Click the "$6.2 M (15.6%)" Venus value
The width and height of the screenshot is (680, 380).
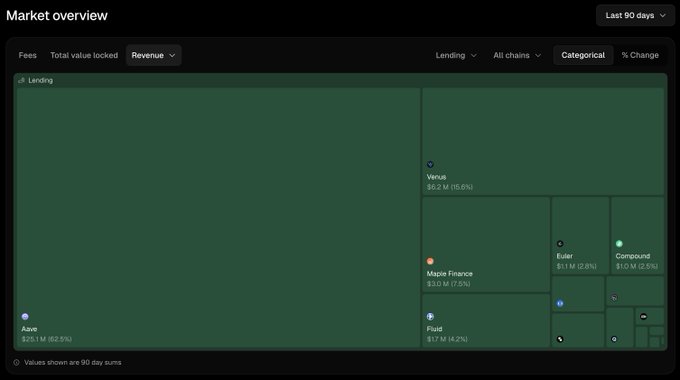[450, 187]
